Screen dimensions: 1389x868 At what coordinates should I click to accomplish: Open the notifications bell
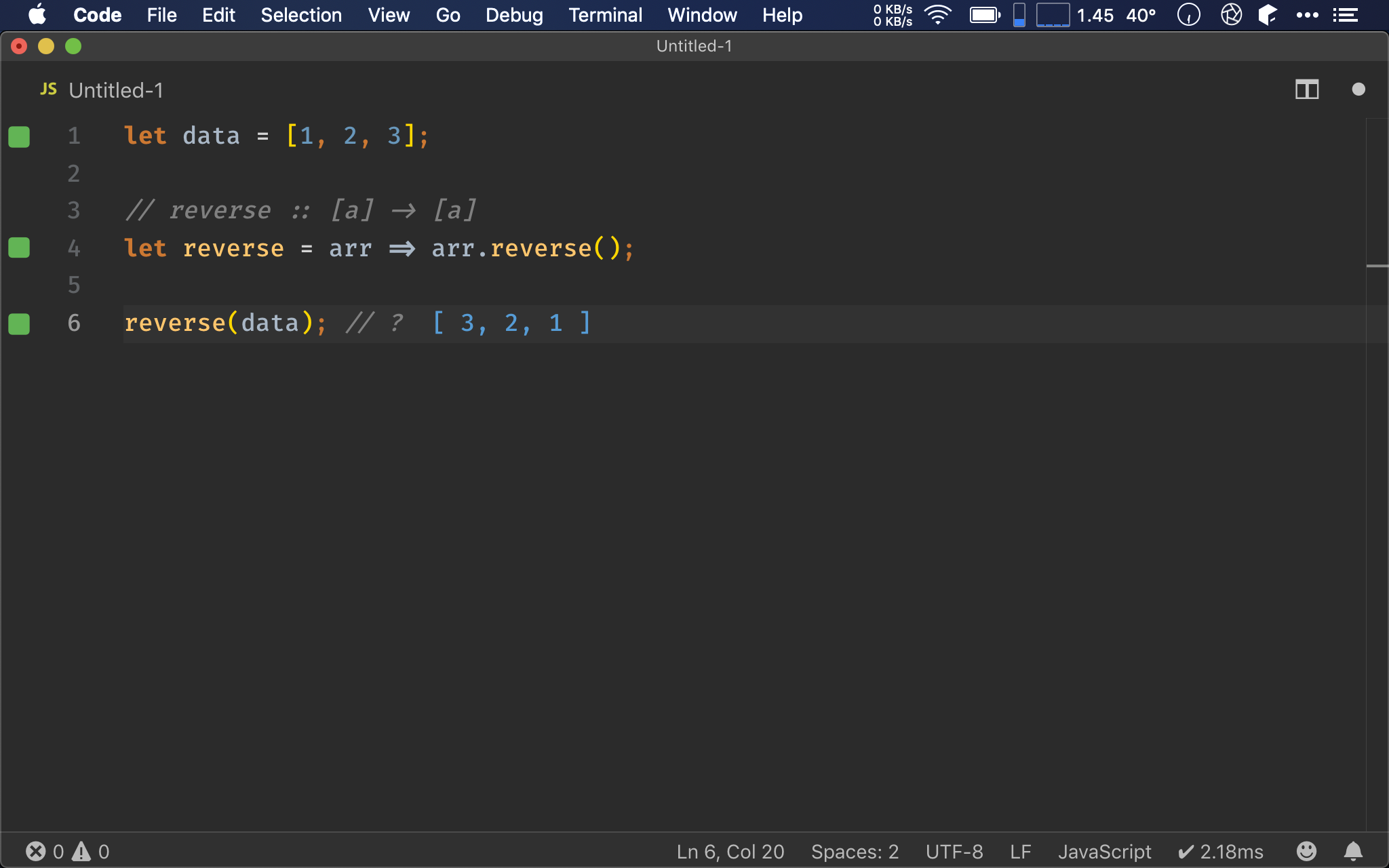[1353, 851]
